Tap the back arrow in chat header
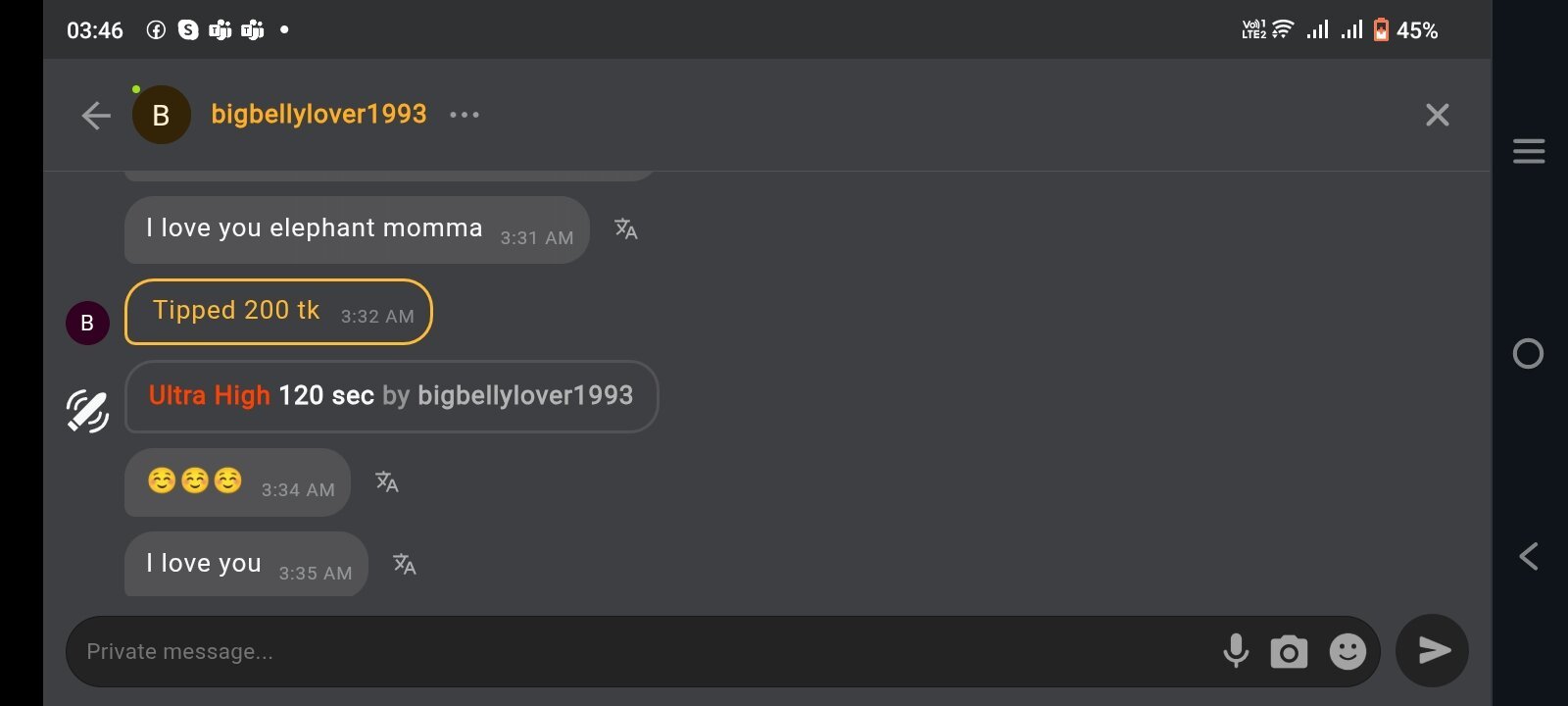The width and height of the screenshot is (1568, 706). [96, 116]
